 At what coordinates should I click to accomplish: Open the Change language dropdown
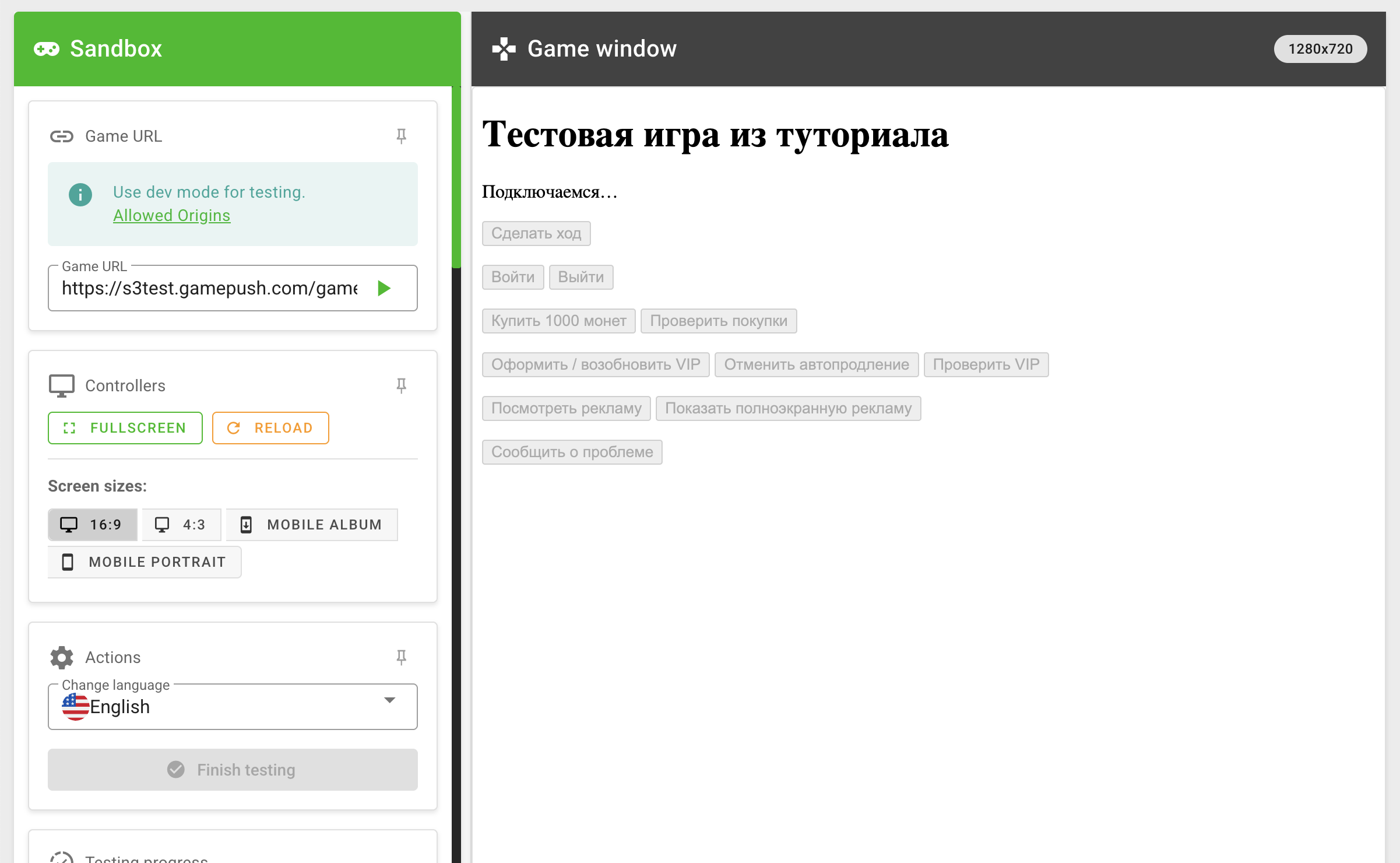233,707
